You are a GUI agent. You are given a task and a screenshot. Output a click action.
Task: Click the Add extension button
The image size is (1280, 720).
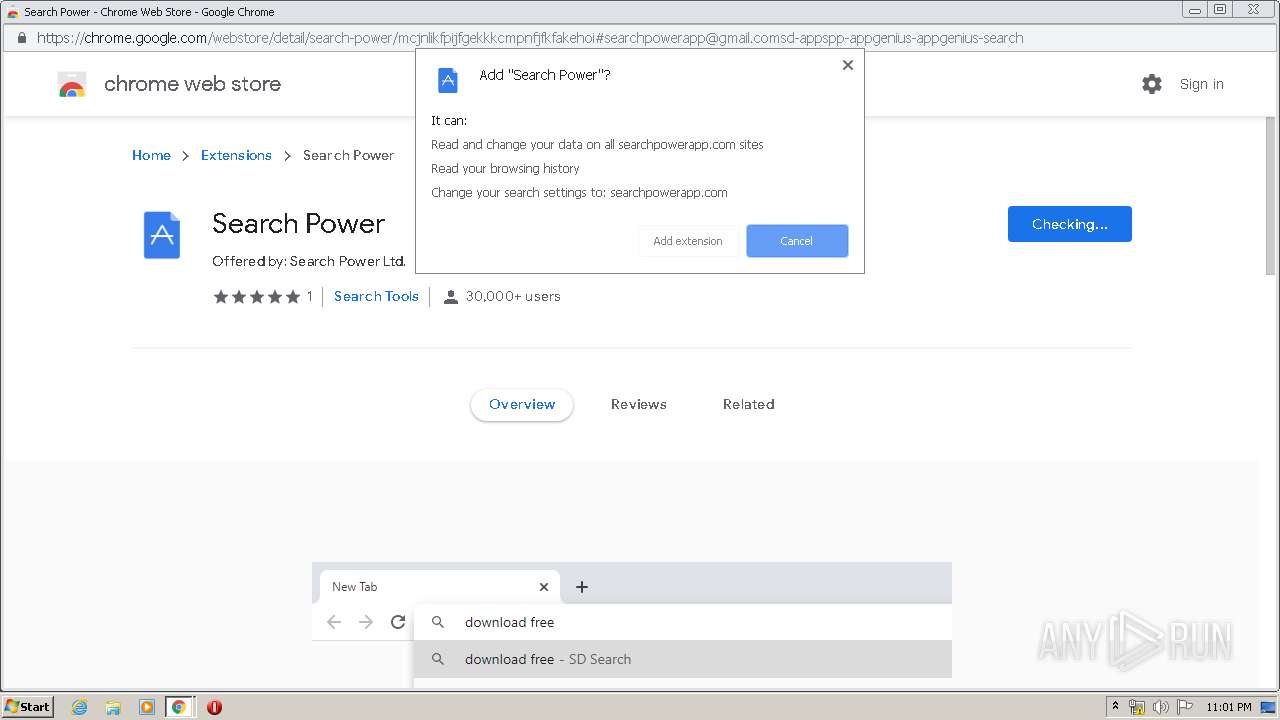point(688,241)
